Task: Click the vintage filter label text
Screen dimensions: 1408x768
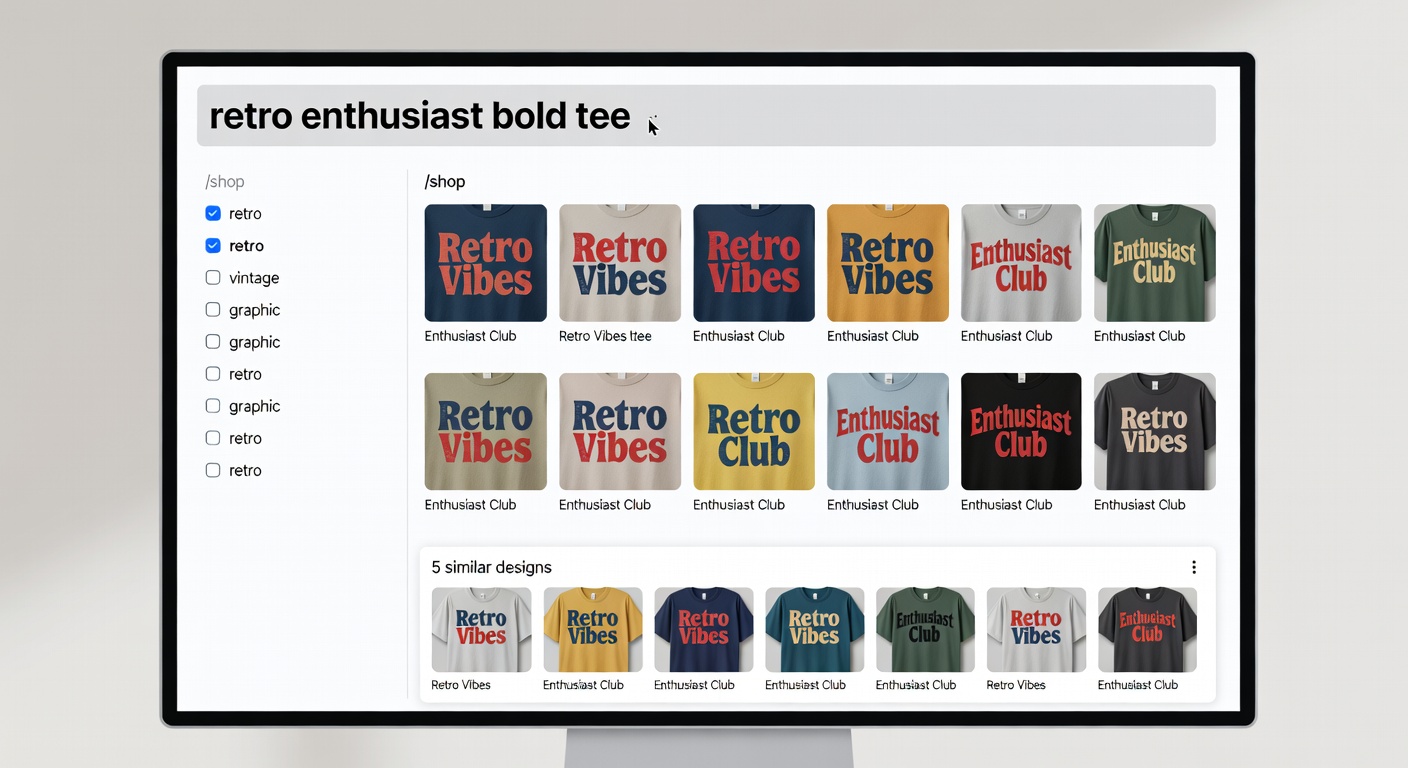Action: click(x=254, y=278)
